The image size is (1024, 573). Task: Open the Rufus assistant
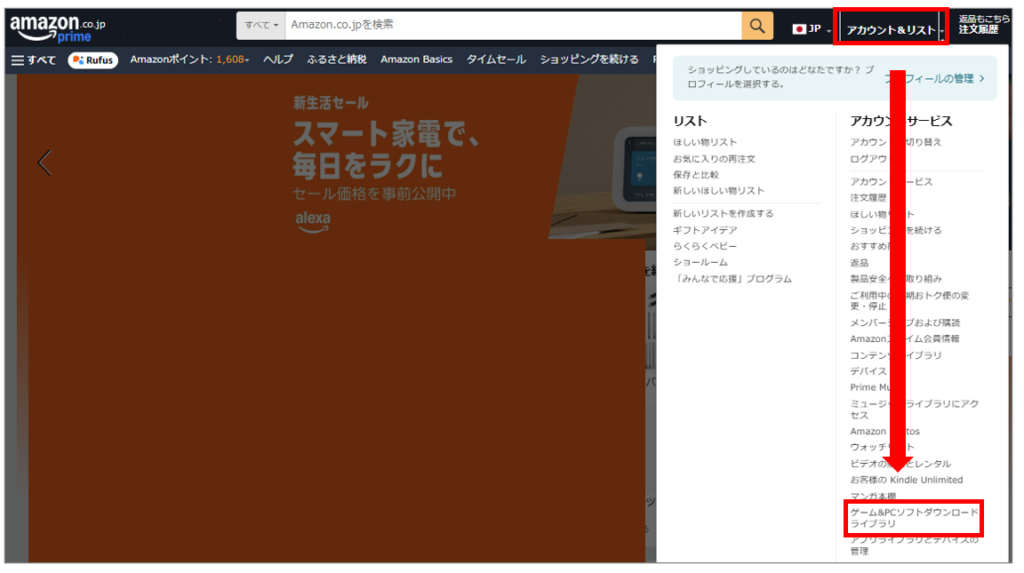point(93,60)
